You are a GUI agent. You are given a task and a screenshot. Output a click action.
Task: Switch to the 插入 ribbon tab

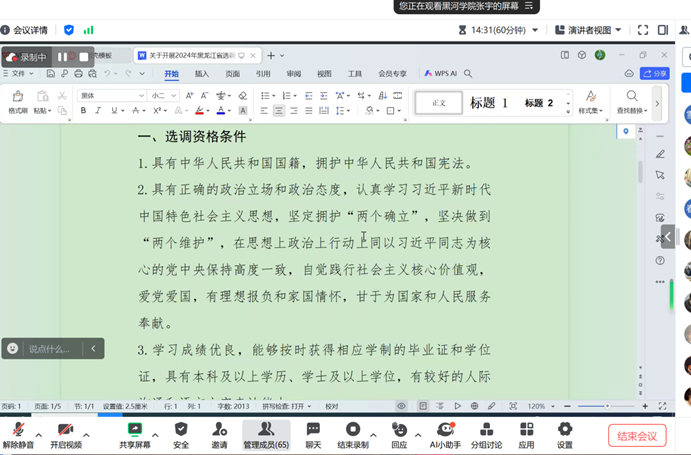[x=202, y=73]
